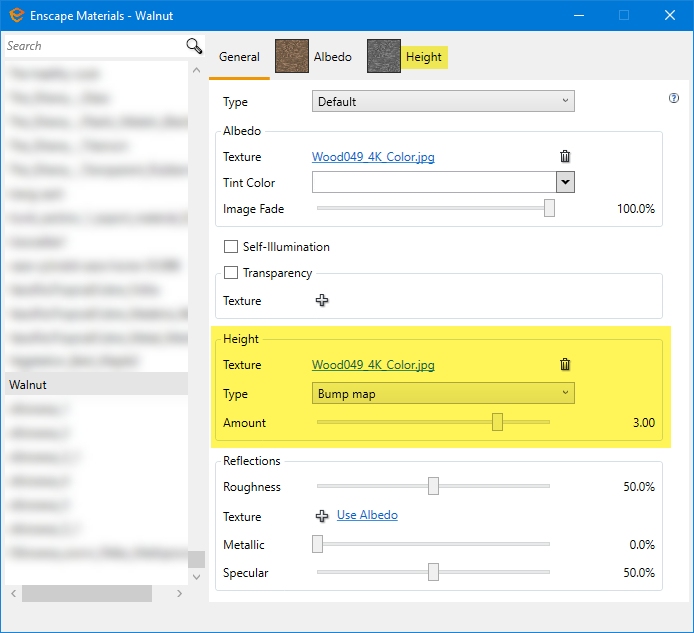The height and width of the screenshot is (633, 694).
Task: Open Albedo Wood049_4K_Color.jpg texture link
Action: tap(373, 157)
